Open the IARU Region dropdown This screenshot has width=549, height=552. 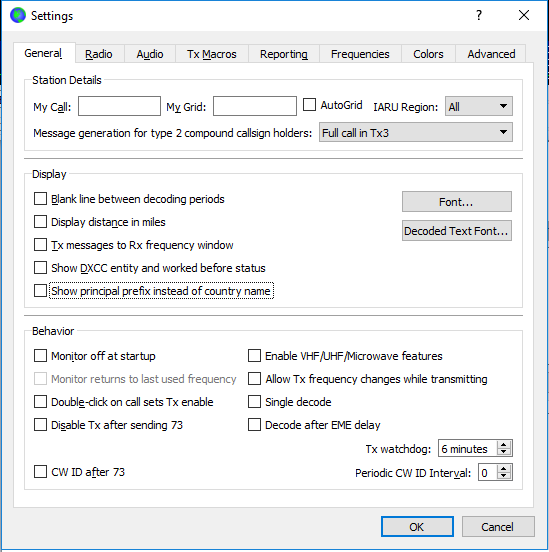pyautogui.click(x=479, y=106)
